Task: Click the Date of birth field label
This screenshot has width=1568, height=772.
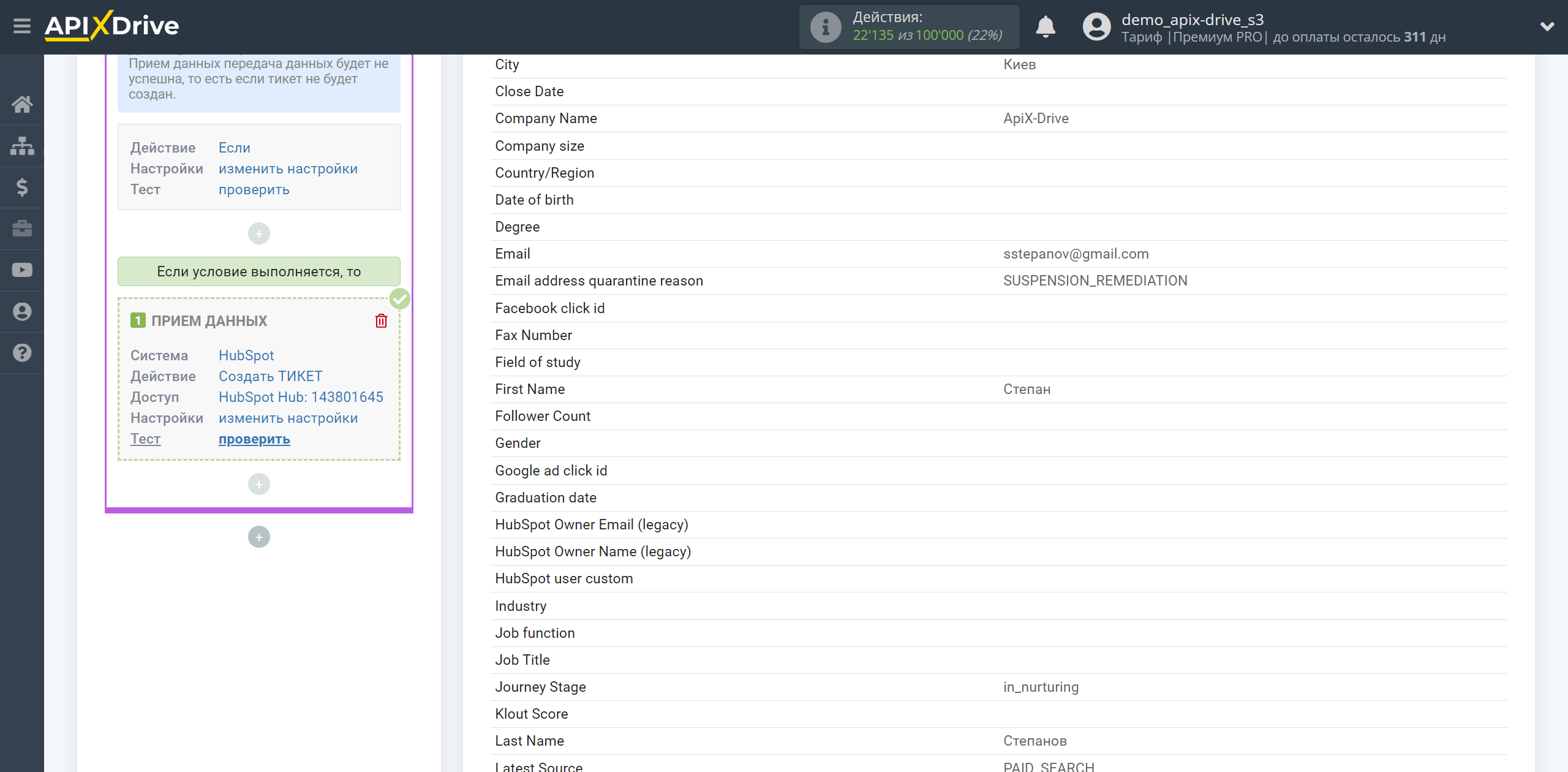Action: coord(534,200)
